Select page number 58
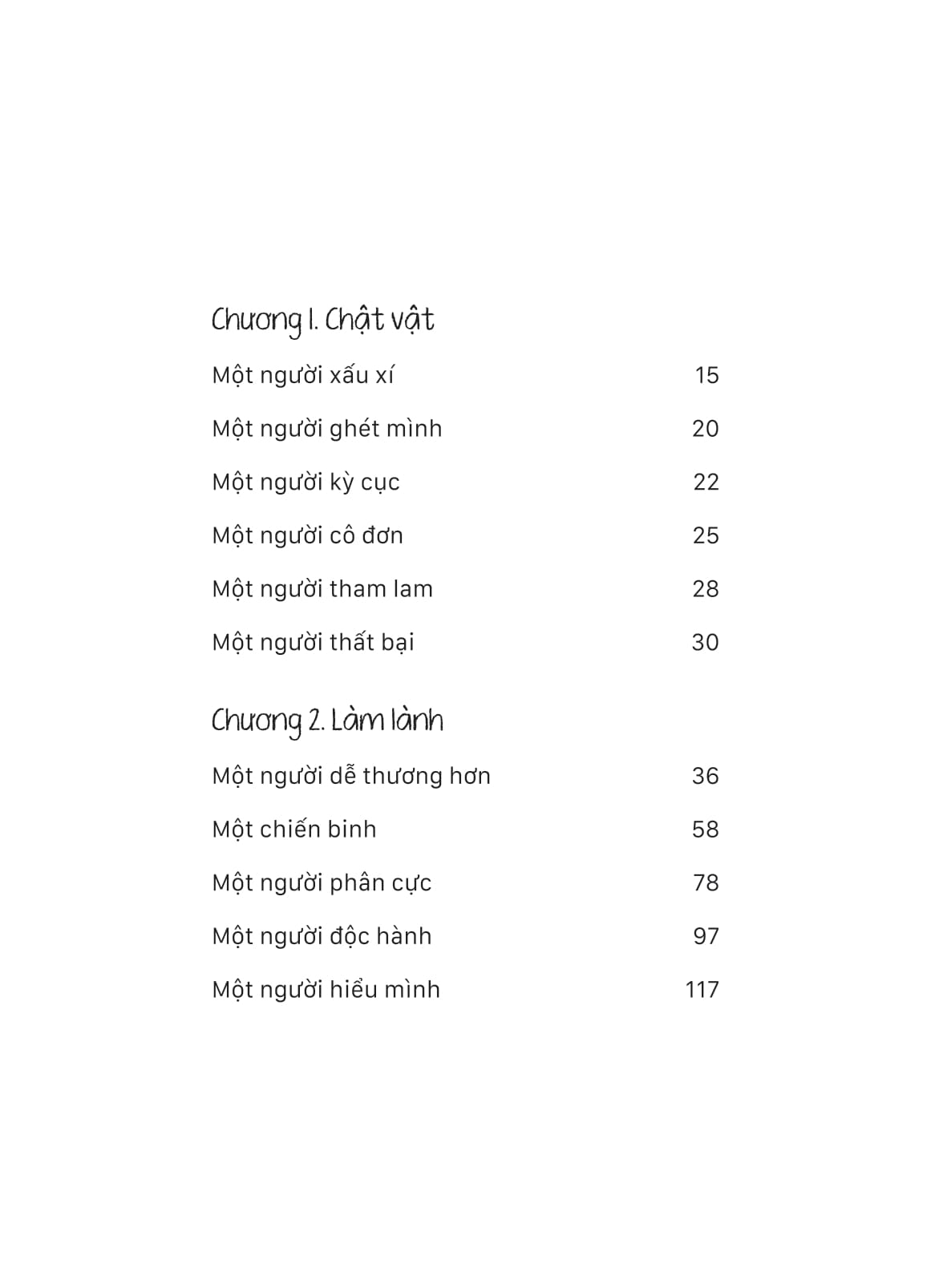Screen dimensions: 935x1288 [x=706, y=830]
